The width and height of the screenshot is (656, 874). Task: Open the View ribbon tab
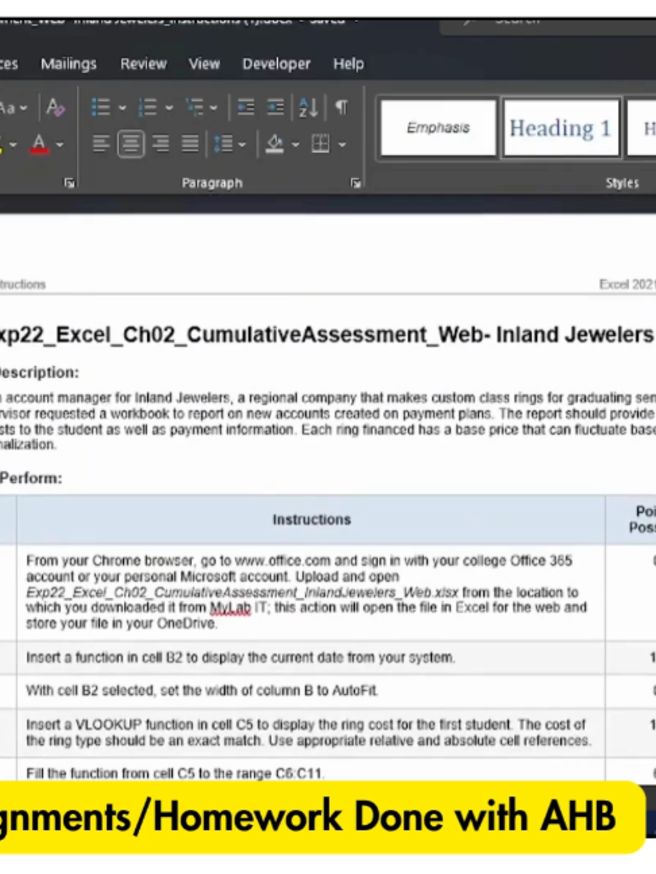pyautogui.click(x=204, y=64)
